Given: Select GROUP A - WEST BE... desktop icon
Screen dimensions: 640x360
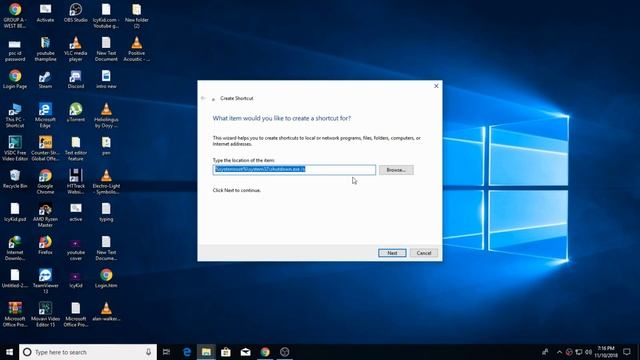Looking at the screenshot, I should click(x=15, y=16).
